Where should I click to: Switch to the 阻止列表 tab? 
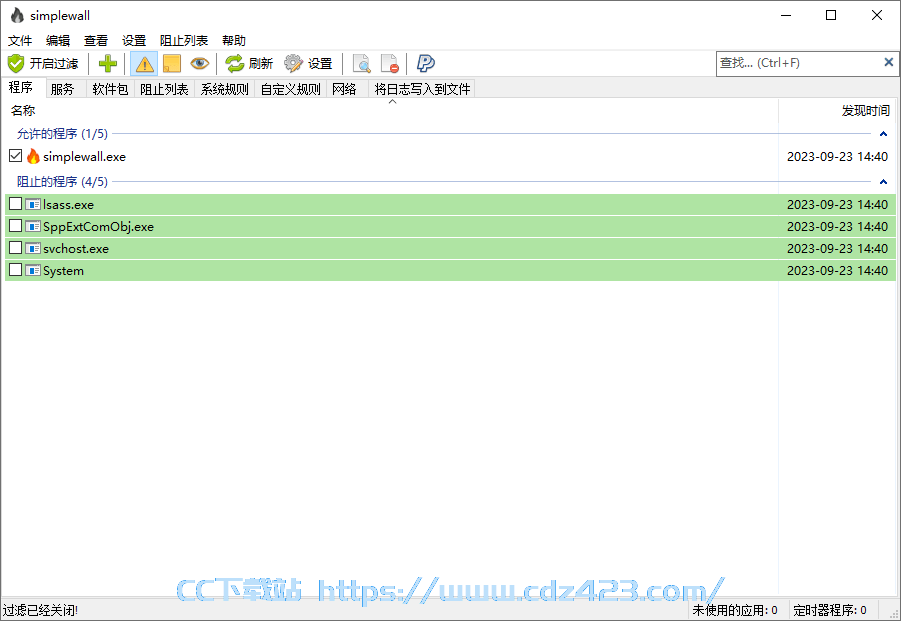pos(164,89)
